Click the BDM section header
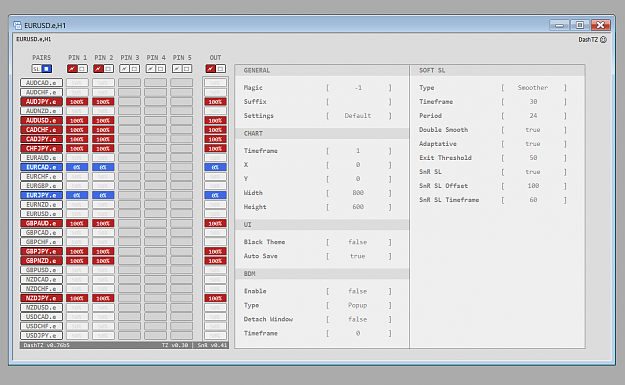 [322, 274]
